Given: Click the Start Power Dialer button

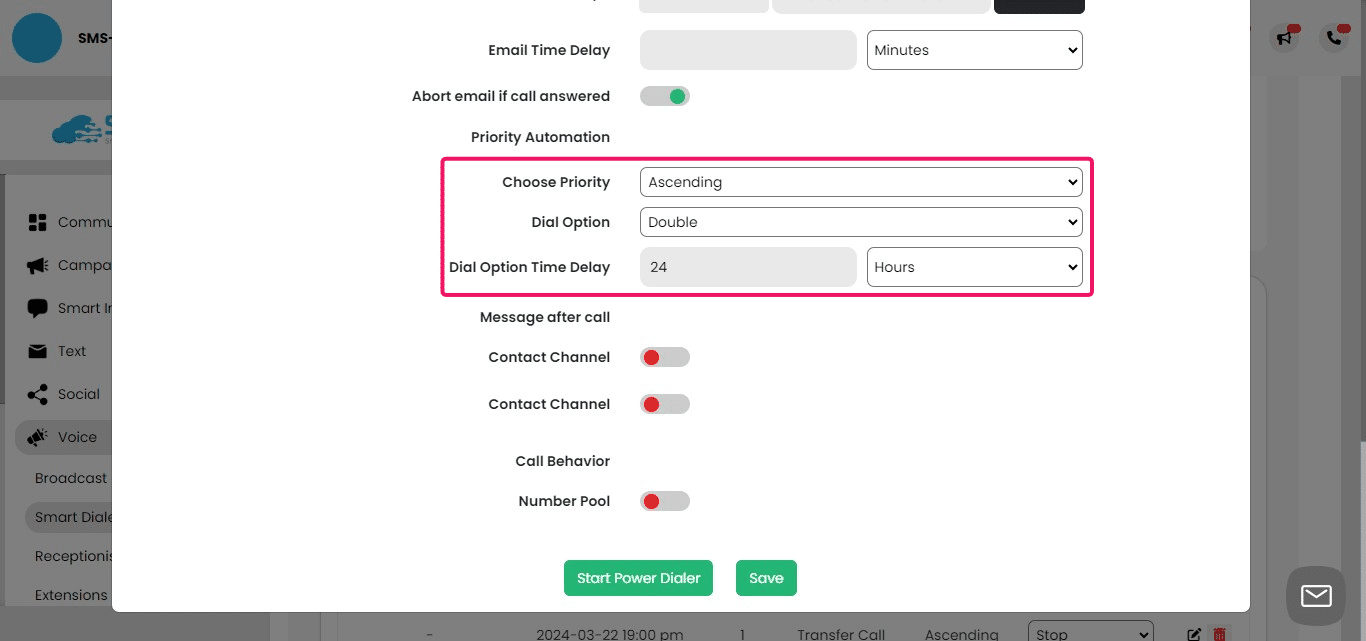Looking at the screenshot, I should (638, 578).
